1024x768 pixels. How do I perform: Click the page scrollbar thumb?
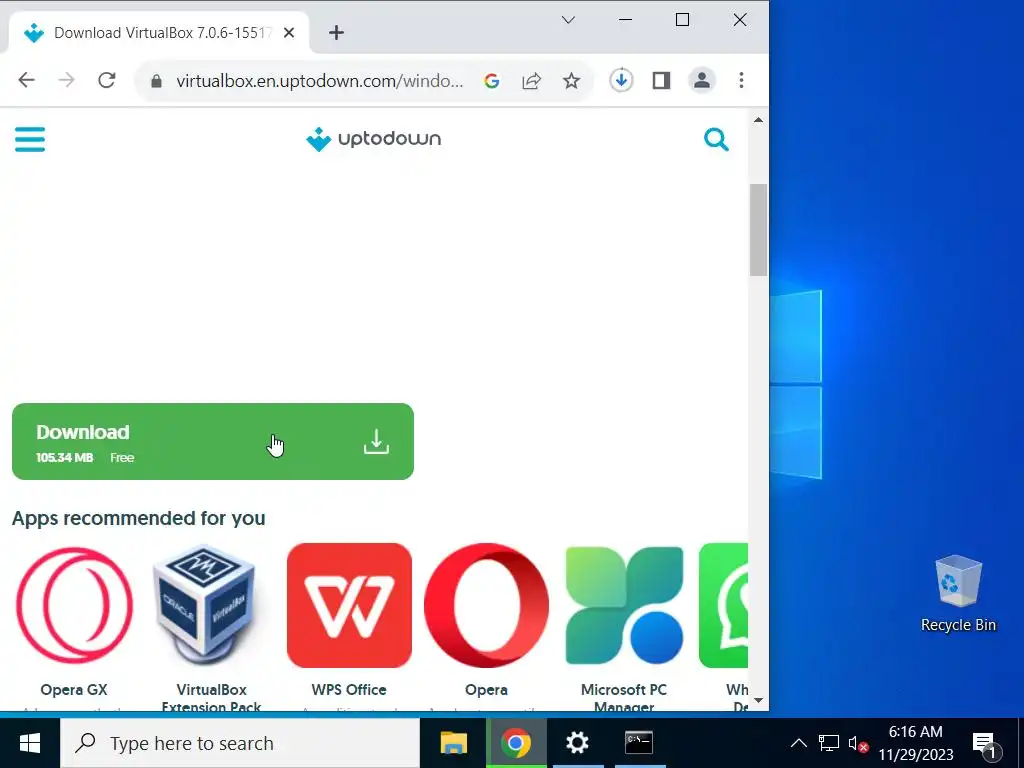coord(758,230)
